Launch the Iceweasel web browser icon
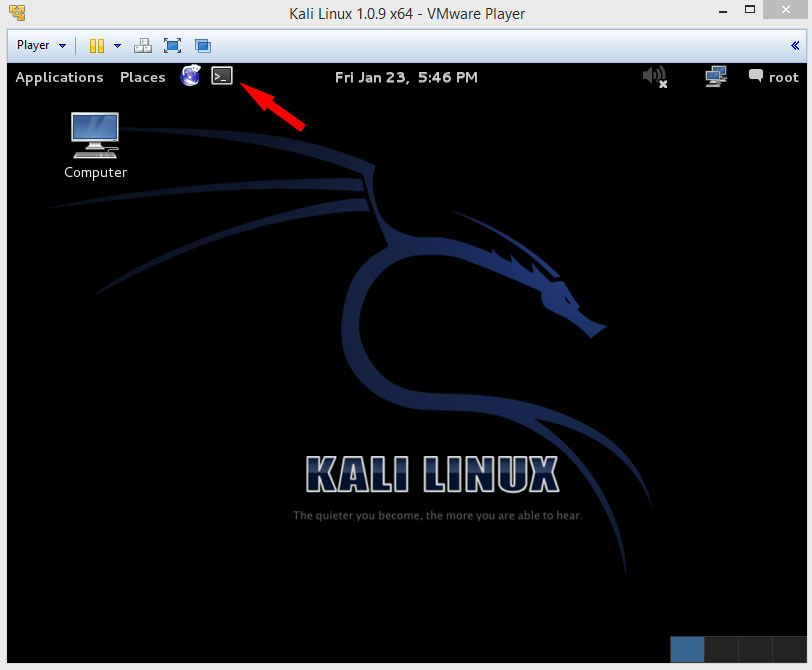The width and height of the screenshot is (812, 670). point(190,76)
